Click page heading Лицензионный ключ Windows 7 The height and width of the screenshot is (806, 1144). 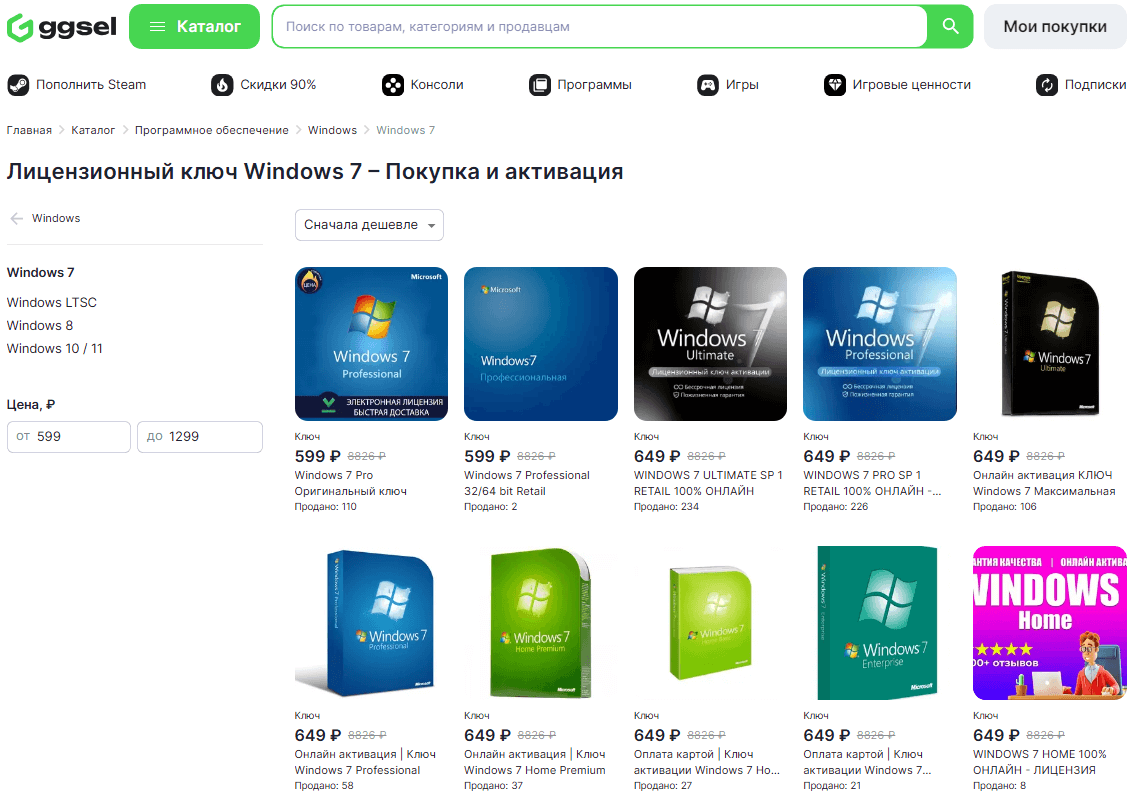pyautogui.click(x=314, y=171)
